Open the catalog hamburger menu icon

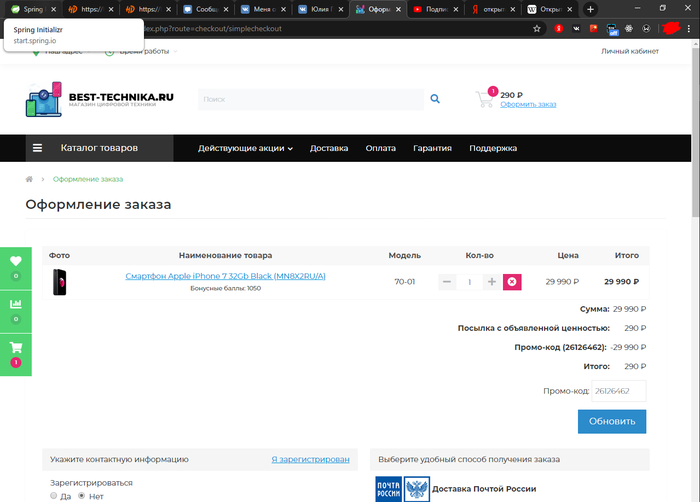(38, 148)
